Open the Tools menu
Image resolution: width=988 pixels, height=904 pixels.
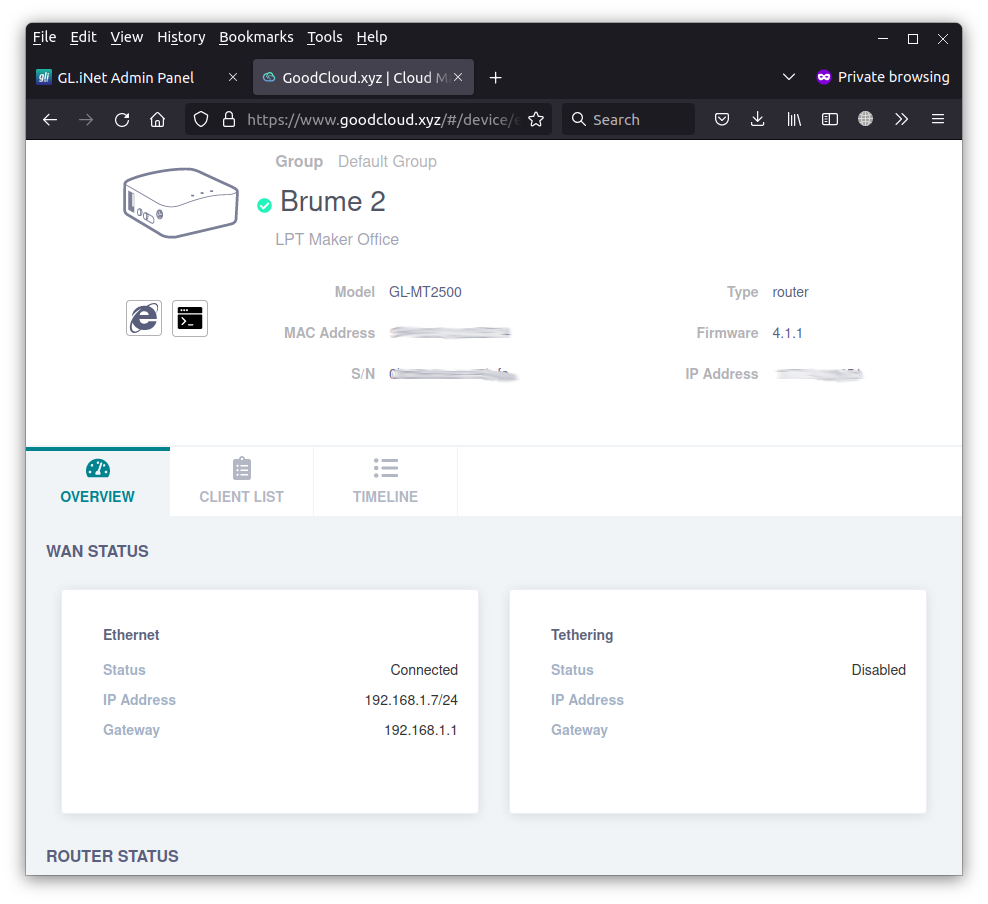(x=325, y=37)
